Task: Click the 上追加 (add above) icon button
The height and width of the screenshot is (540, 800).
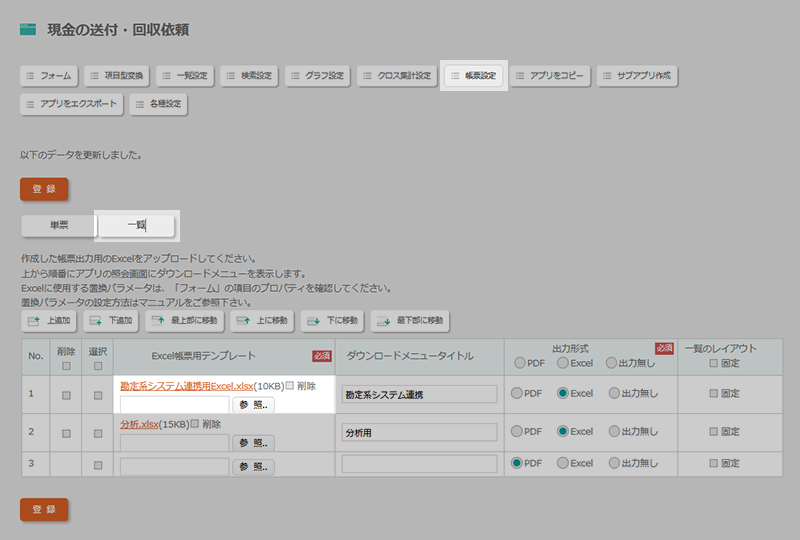Action: coord(50,321)
